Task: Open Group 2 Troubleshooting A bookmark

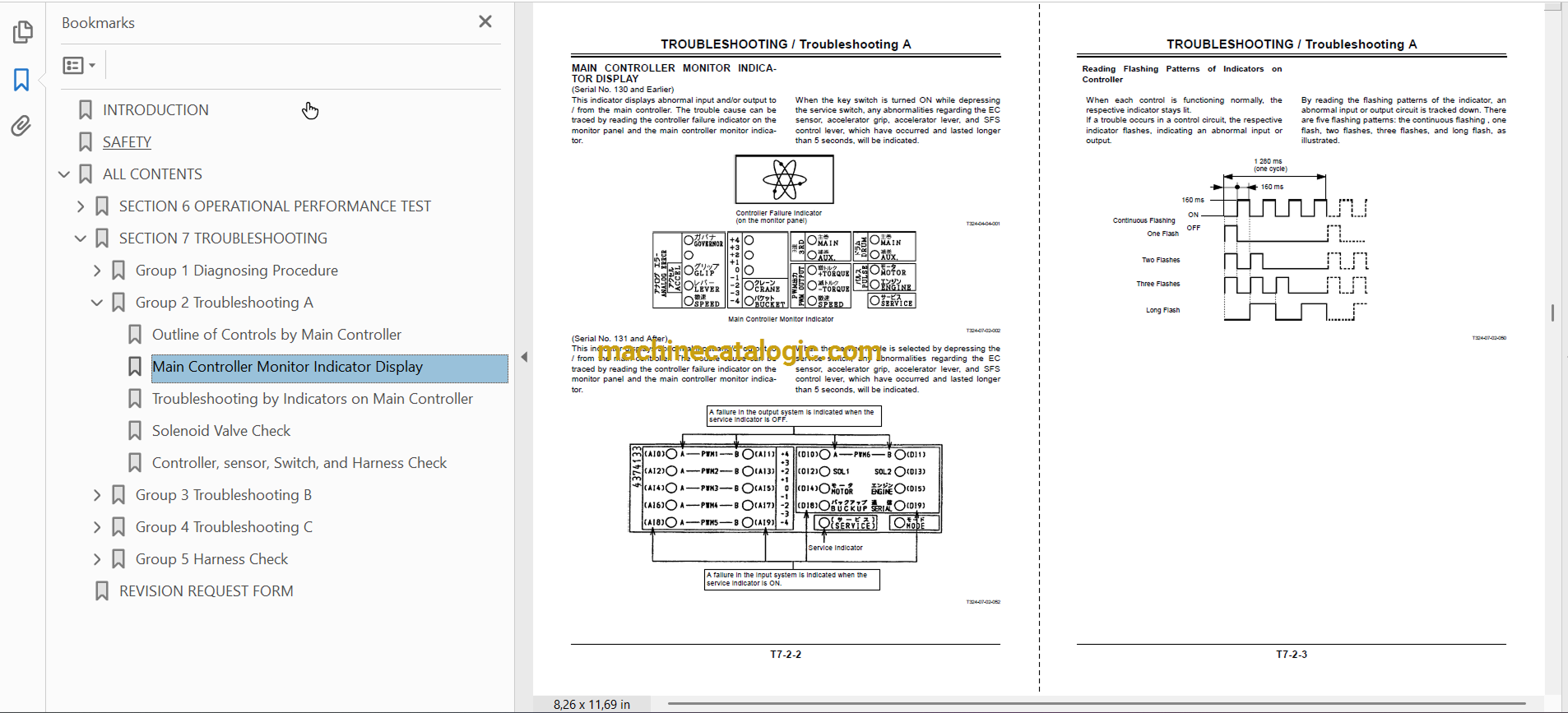Action: (225, 302)
